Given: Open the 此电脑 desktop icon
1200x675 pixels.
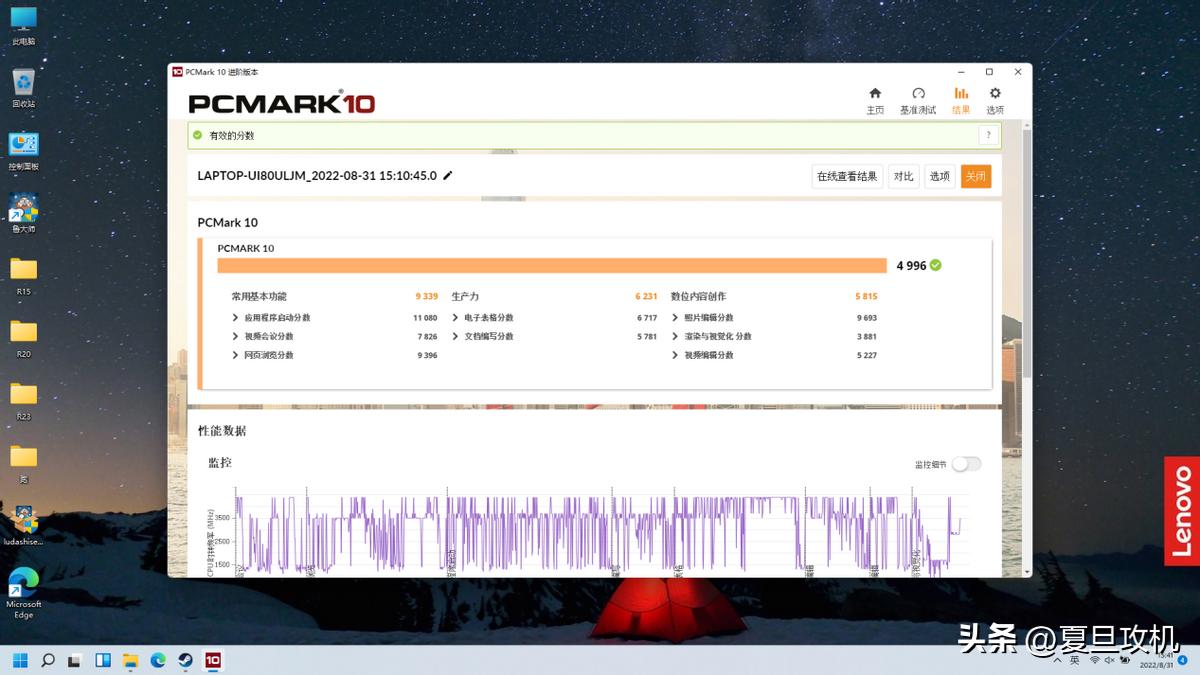Looking at the screenshot, I should (x=23, y=26).
